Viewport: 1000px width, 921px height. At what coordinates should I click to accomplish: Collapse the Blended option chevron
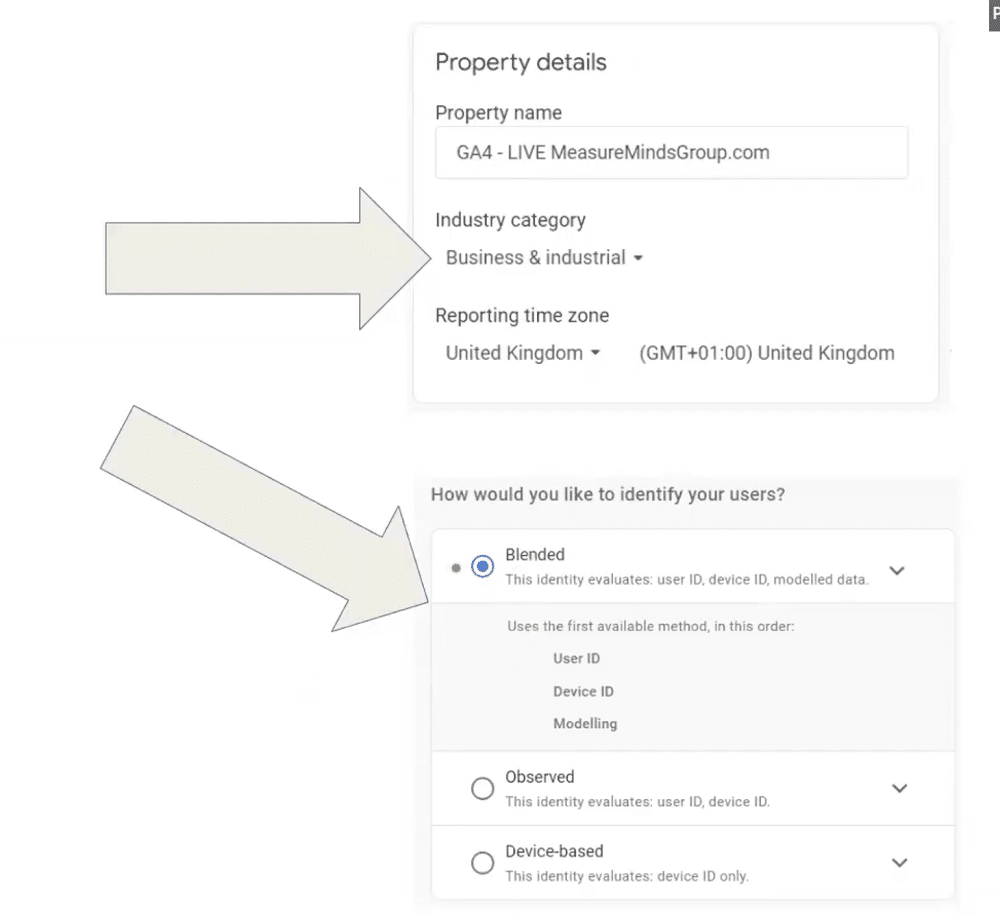tap(898, 570)
